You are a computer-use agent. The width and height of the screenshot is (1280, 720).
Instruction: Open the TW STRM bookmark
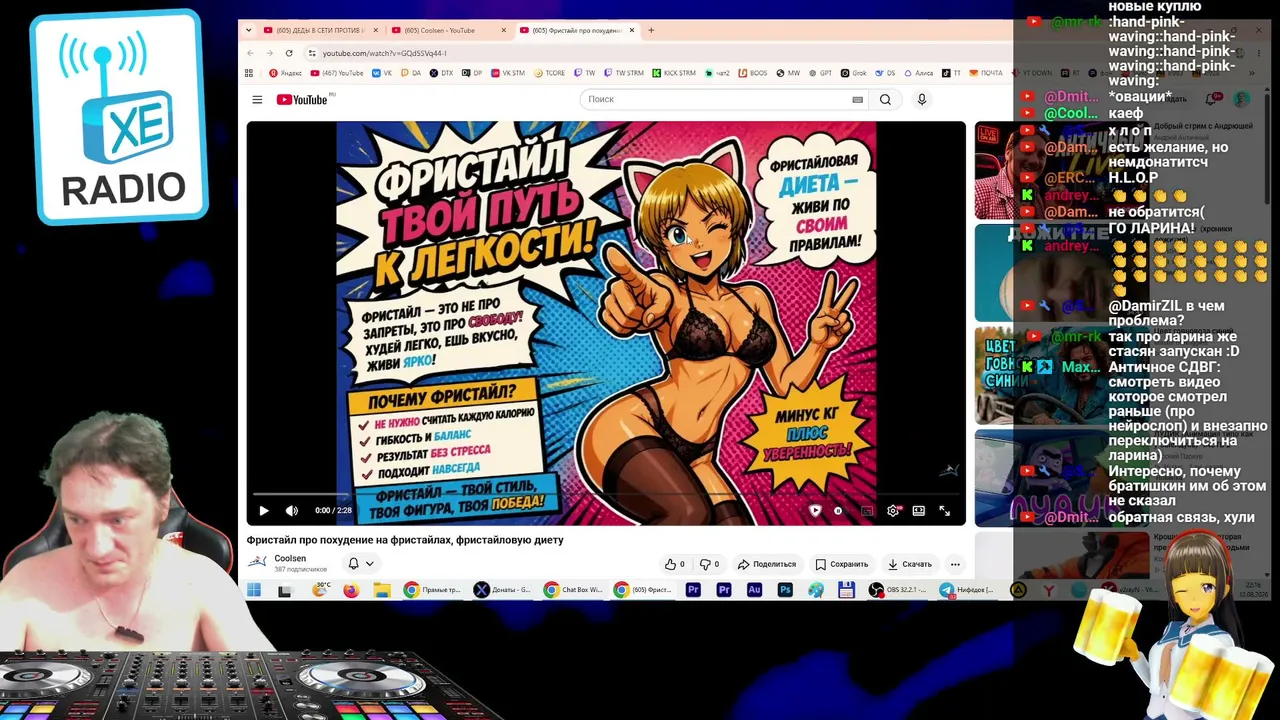click(x=623, y=73)
